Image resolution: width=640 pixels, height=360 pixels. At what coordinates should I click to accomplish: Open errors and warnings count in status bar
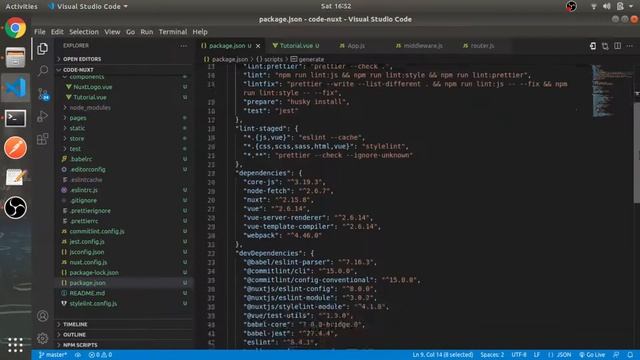pos(100,355)
